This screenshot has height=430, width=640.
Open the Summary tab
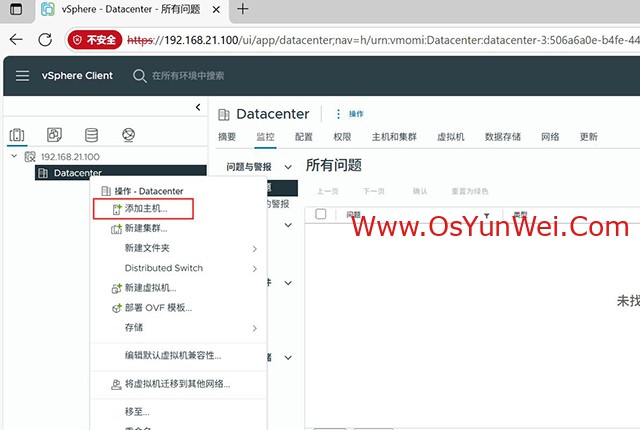coord(227,137)
